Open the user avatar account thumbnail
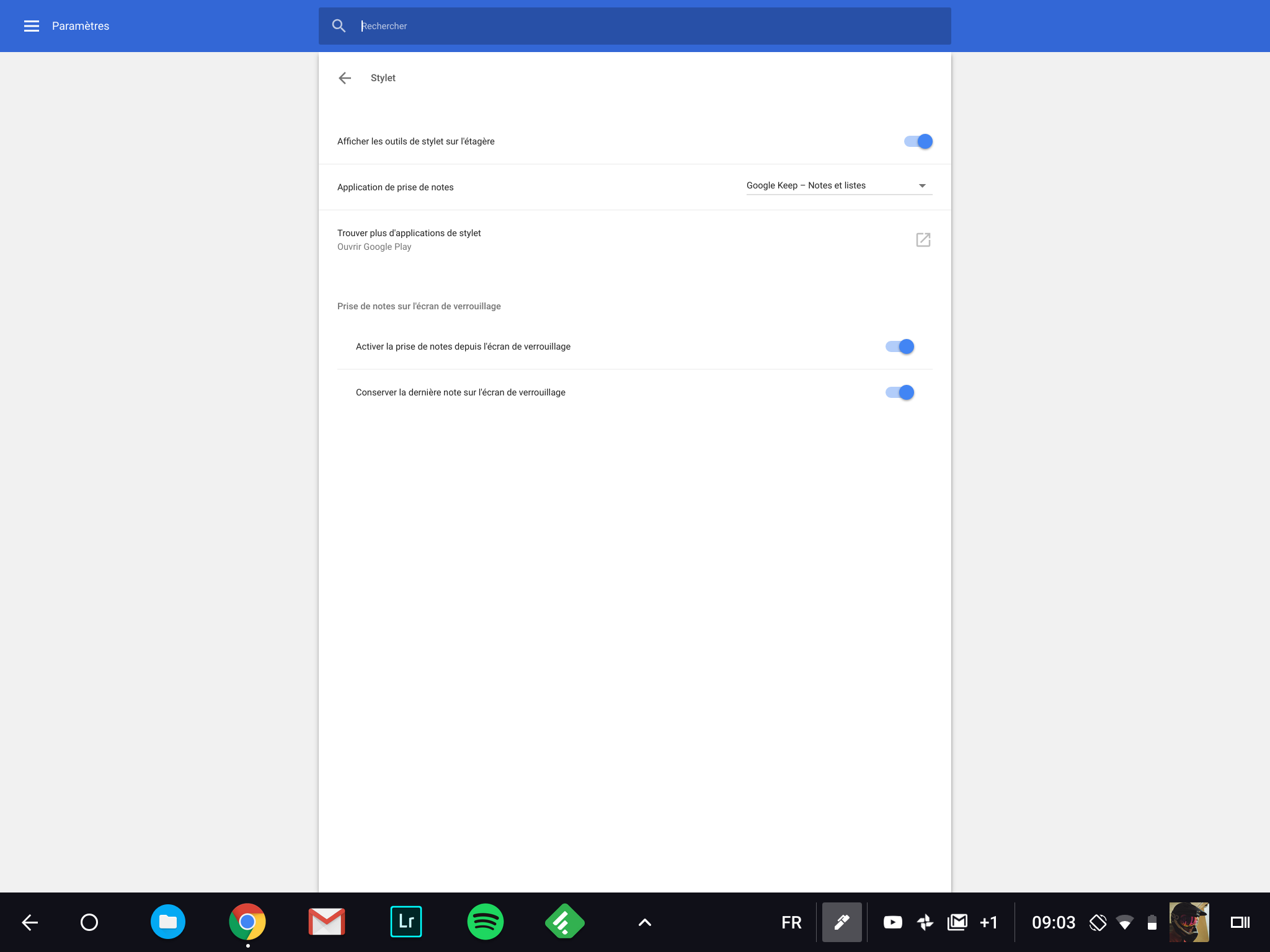The image size is (1270, 952). click(x=1189, y=922)
